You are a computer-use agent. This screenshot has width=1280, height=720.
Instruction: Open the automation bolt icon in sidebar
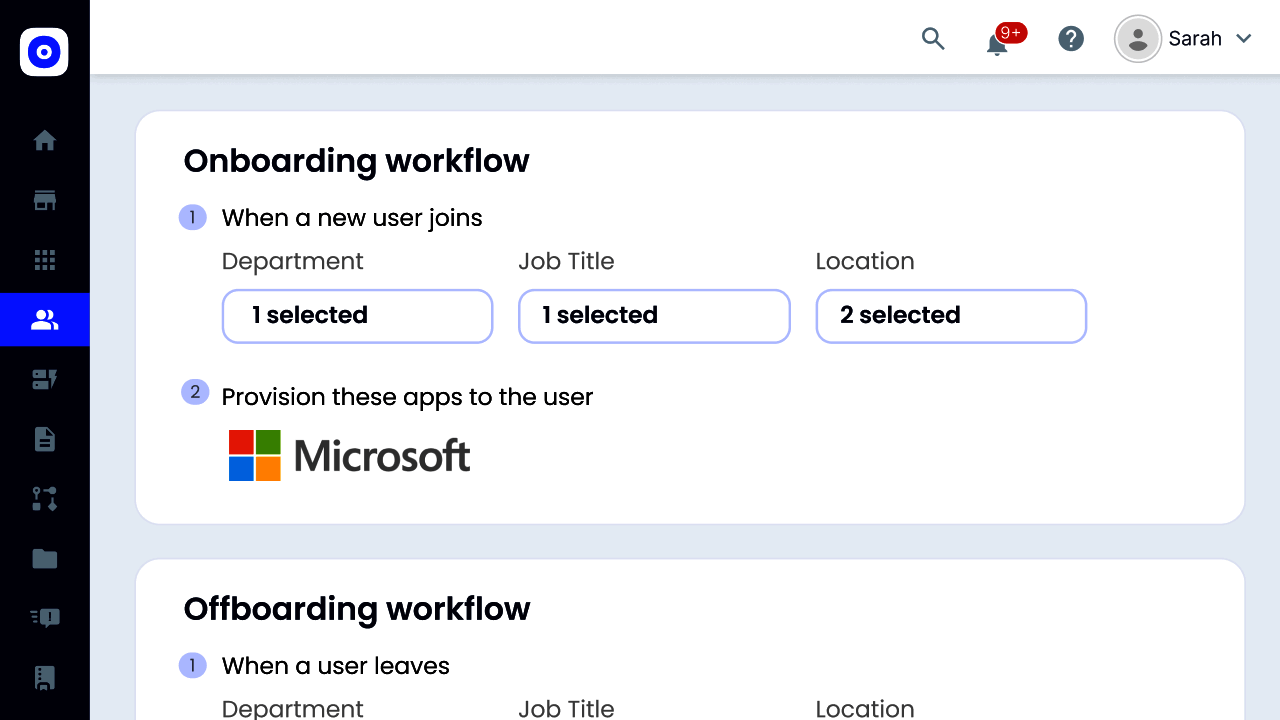[x=45, y=379]
